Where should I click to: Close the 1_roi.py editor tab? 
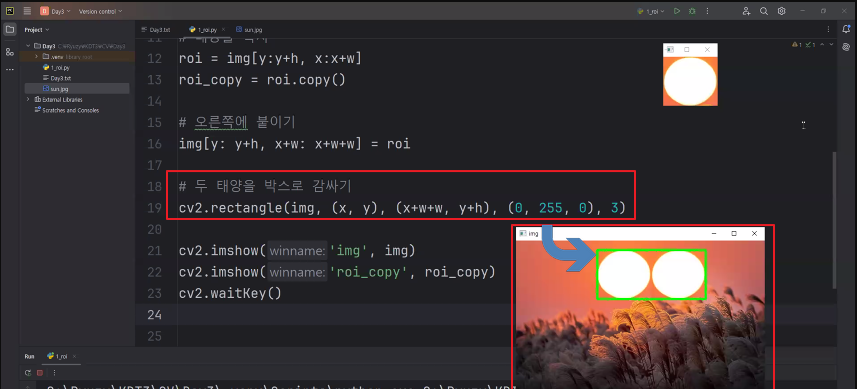pos(223,30)
